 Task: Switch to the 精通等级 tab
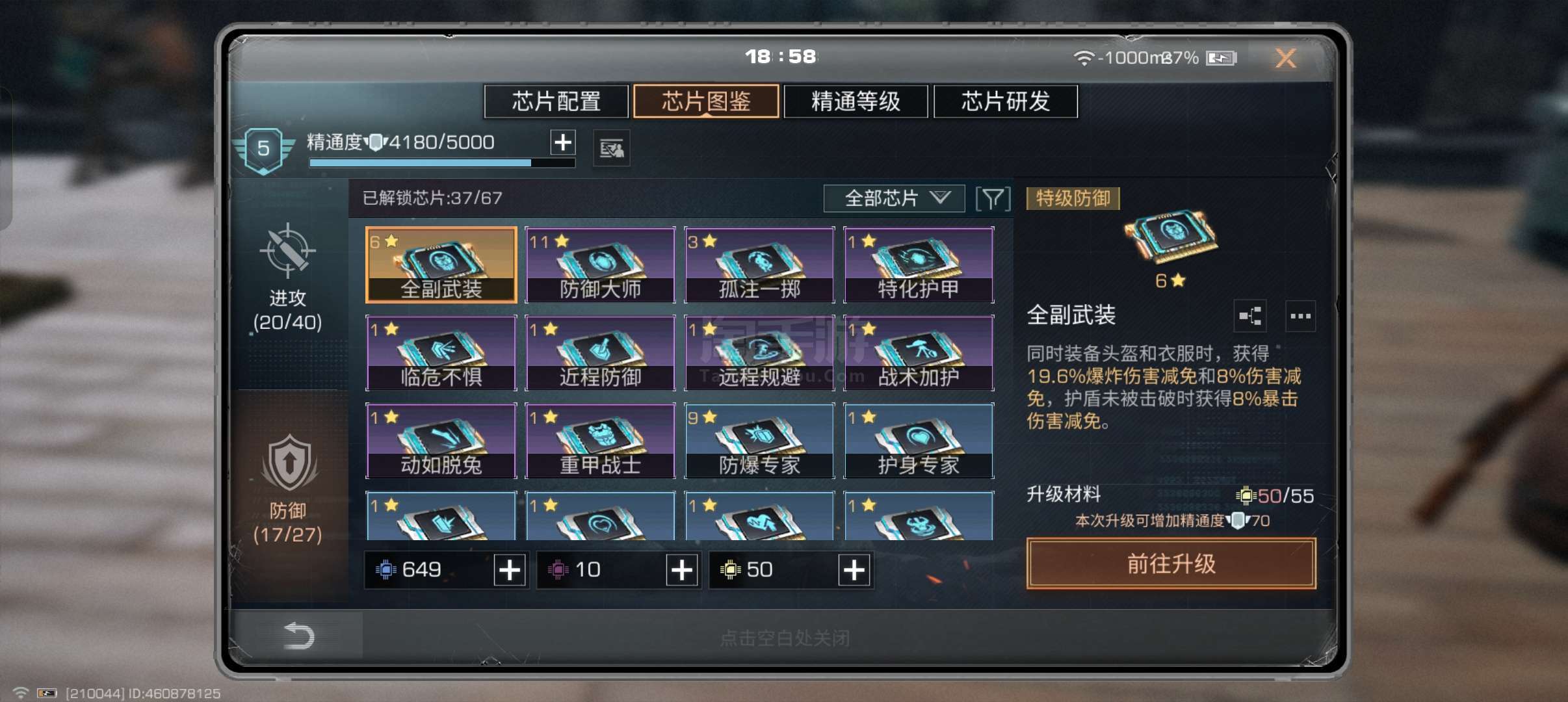coord(856,101)
